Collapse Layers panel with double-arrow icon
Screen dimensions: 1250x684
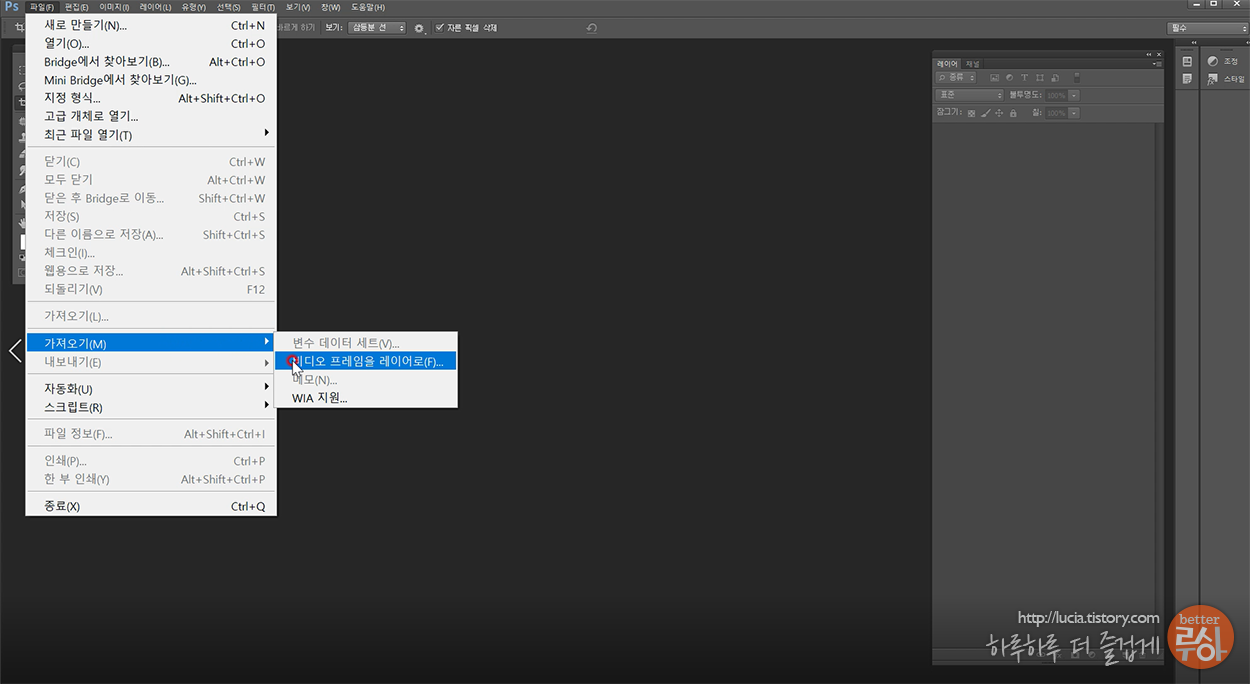coord(1148,54)
